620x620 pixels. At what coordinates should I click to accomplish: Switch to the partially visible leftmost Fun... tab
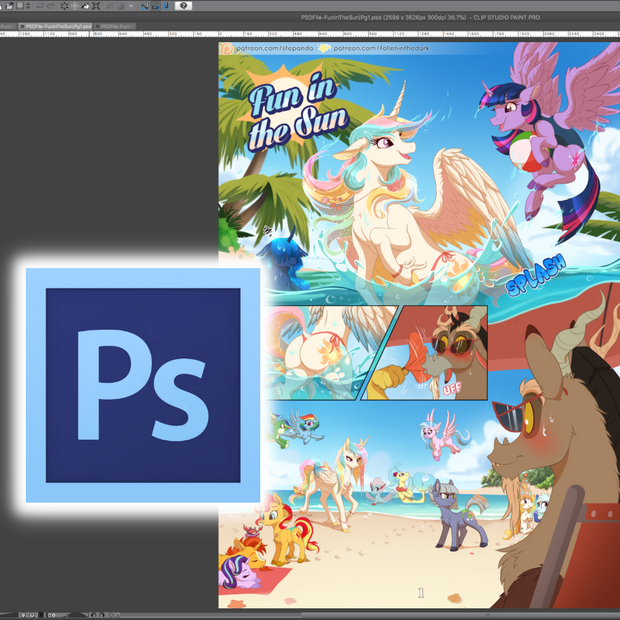[x=8, y=26]
